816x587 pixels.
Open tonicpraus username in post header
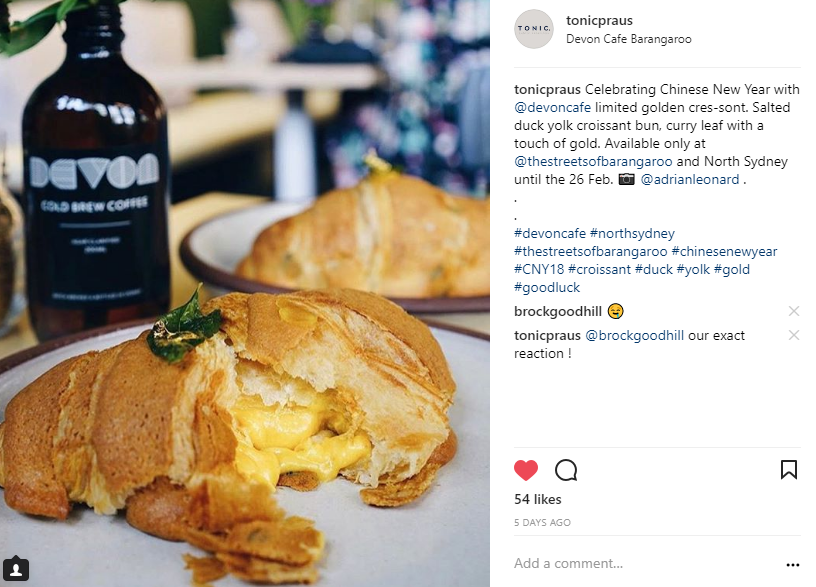click(599, 20)
